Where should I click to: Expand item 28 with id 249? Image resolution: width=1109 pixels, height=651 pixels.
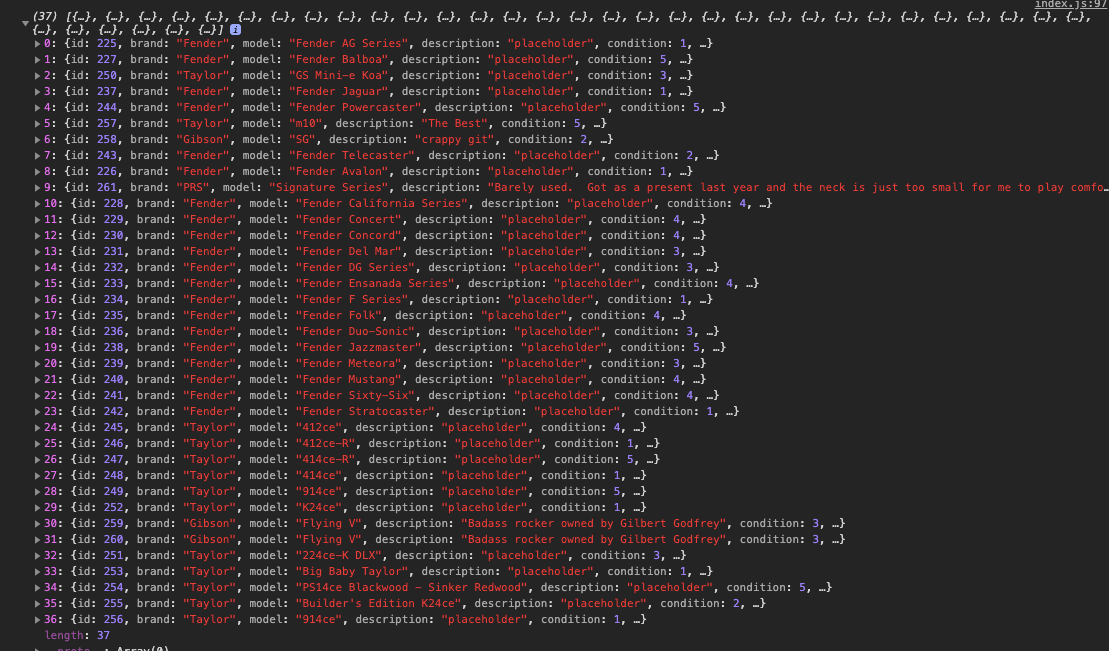[x=37, y=492]
